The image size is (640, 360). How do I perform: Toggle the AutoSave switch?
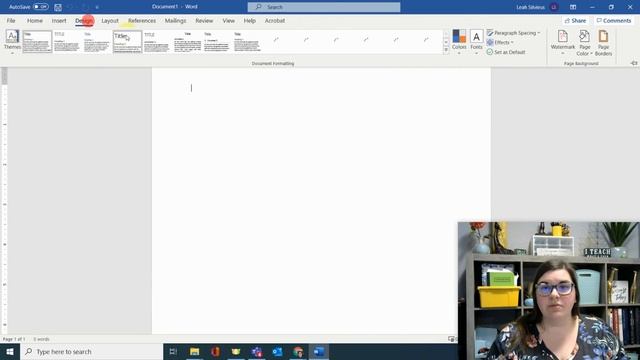[x=40, y=7]
